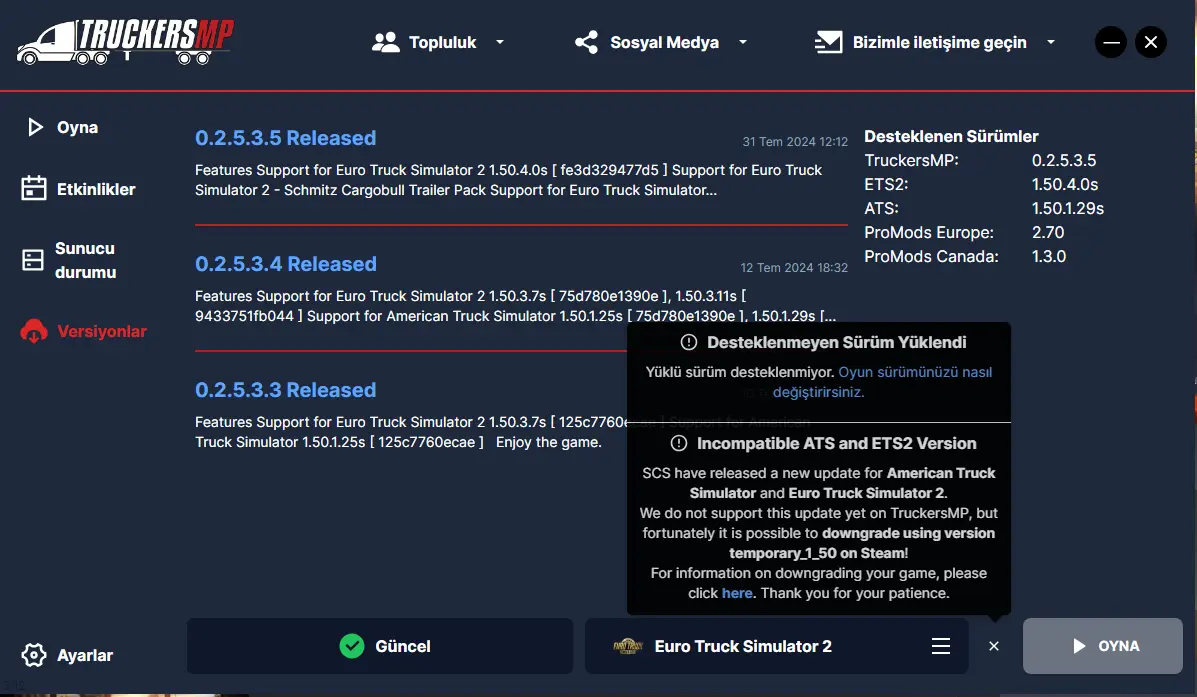Click the ProMods Europe value 2.70
Screen dimensions: 1197x697
click(x=1048, y=232)
